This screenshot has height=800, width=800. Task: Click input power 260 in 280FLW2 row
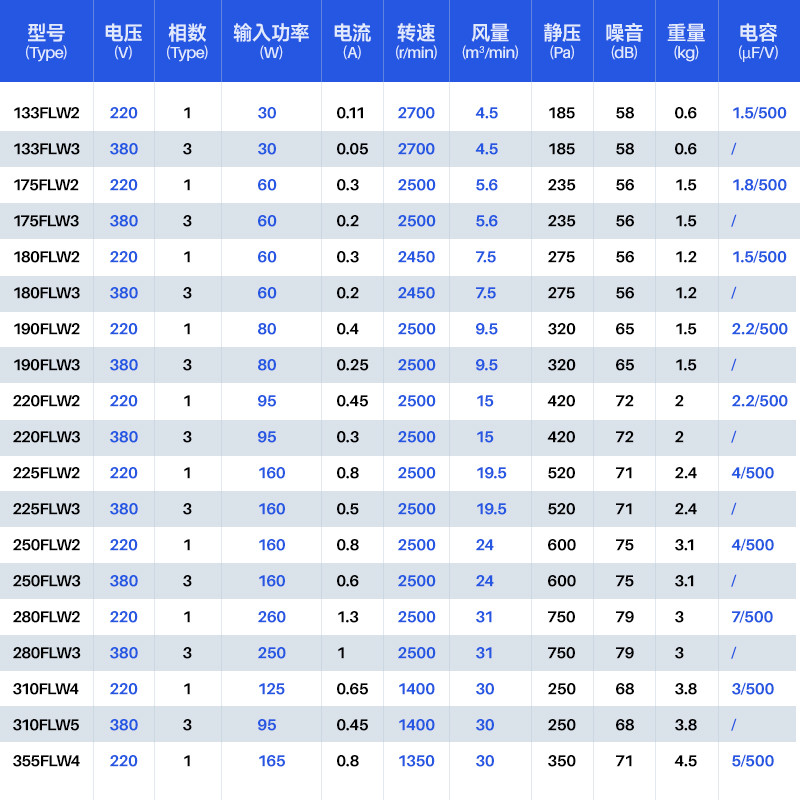[271, 617]
